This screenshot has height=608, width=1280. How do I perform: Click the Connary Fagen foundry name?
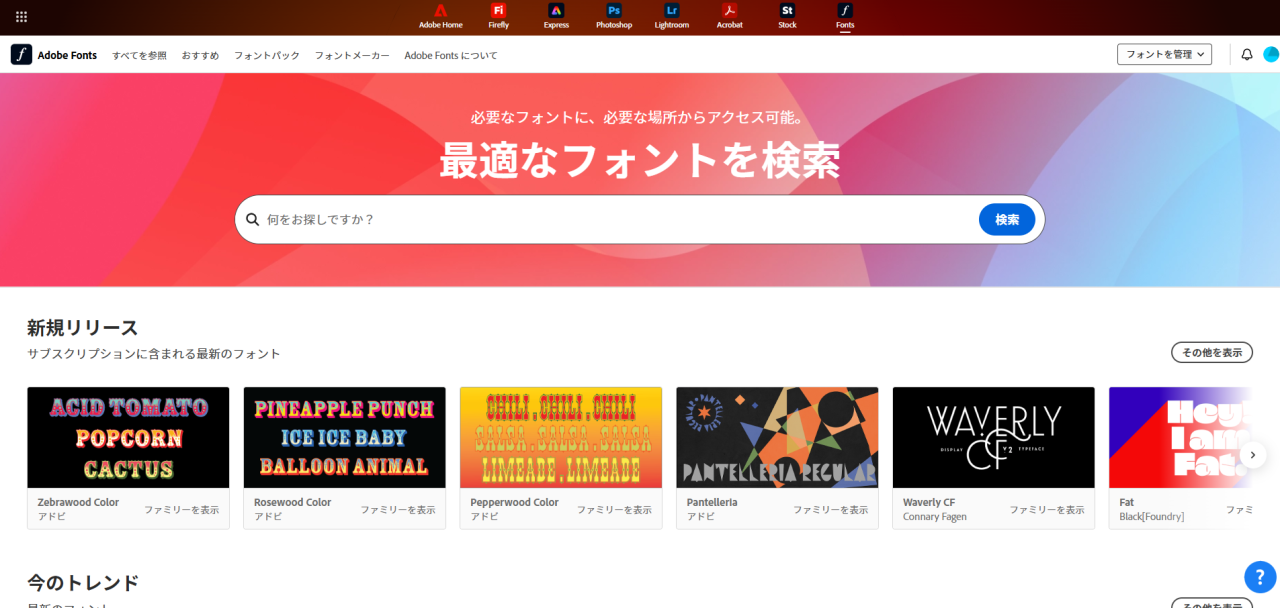click(935, 517)
